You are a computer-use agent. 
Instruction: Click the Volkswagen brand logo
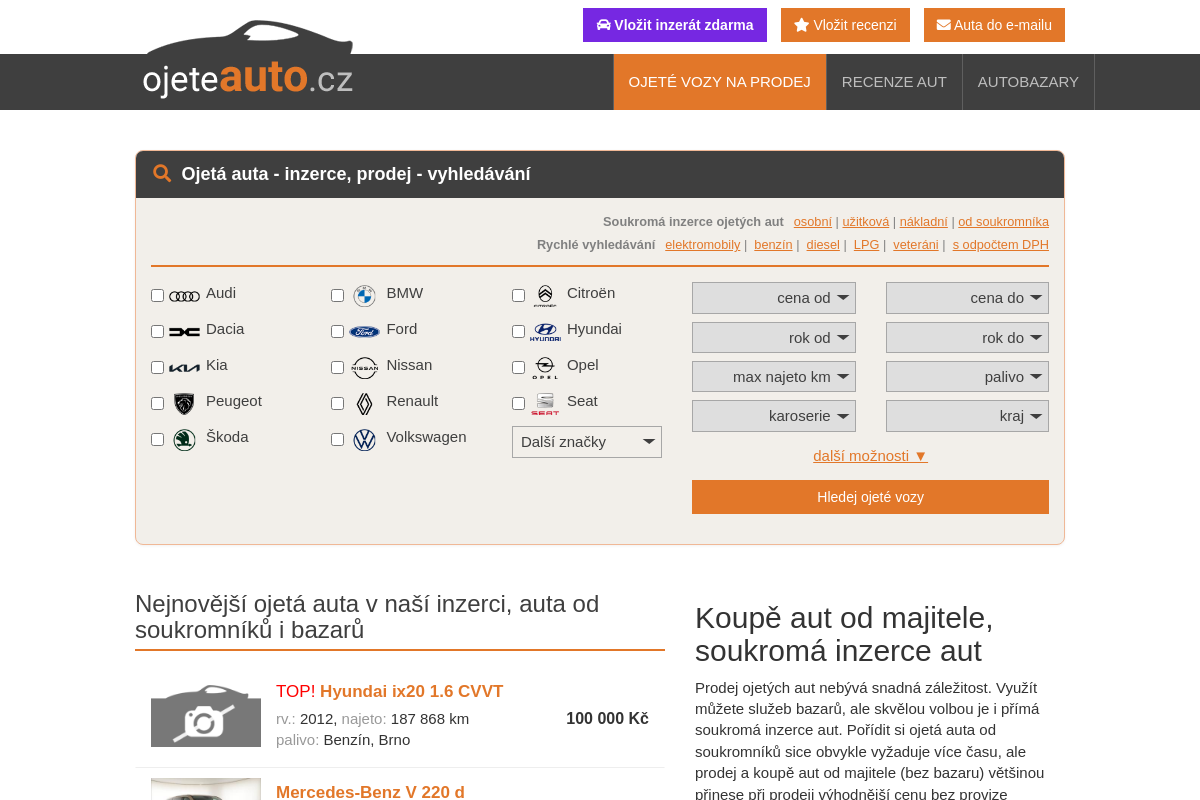click(x=365, y=439)
